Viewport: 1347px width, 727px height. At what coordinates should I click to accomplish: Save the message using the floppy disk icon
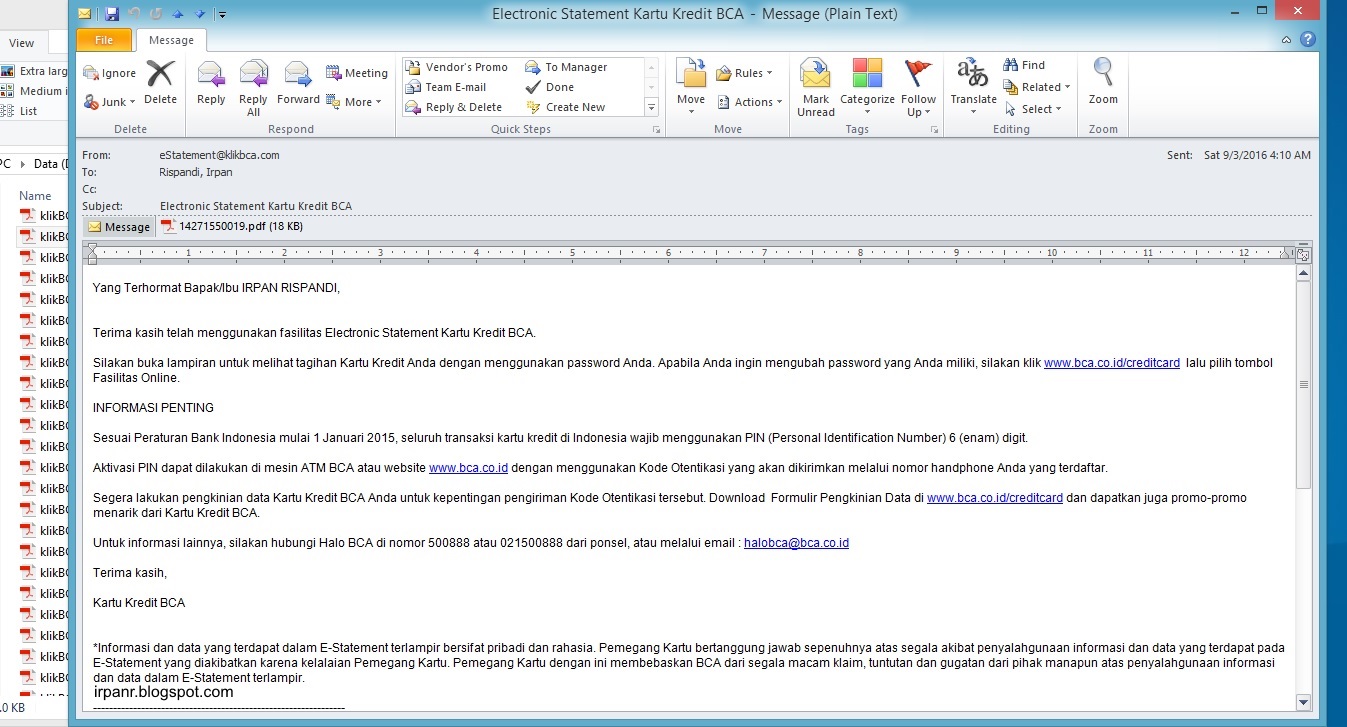(110, 14)
